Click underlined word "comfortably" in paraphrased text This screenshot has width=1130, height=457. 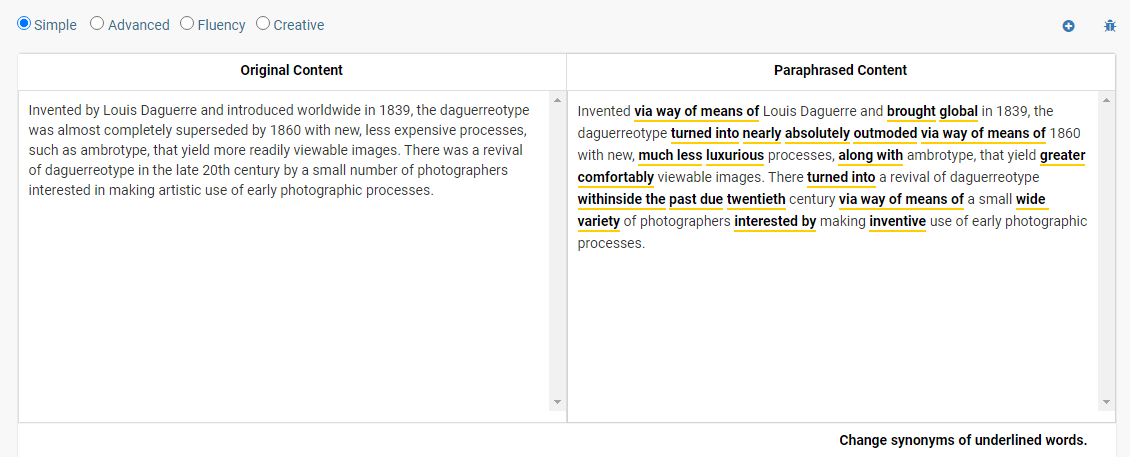click(x=615, y=177)
